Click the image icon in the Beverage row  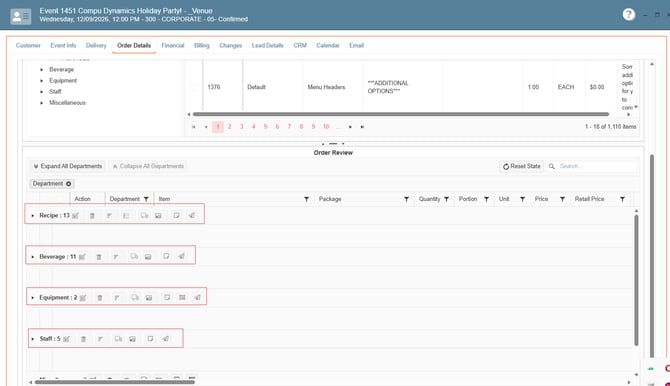coord(148,256)
